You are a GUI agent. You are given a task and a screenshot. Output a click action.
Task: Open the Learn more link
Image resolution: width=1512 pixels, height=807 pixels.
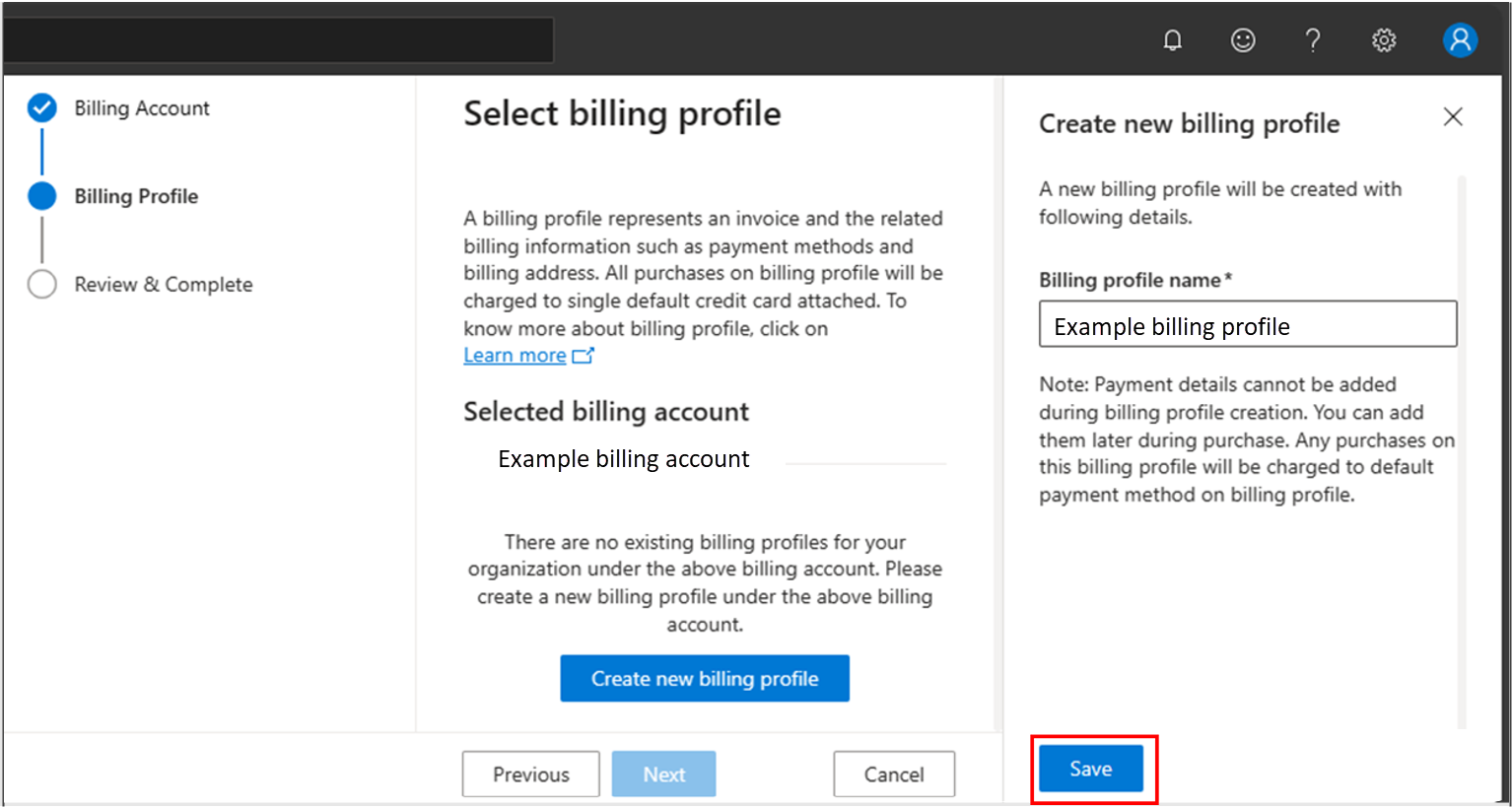pos(515,356)
